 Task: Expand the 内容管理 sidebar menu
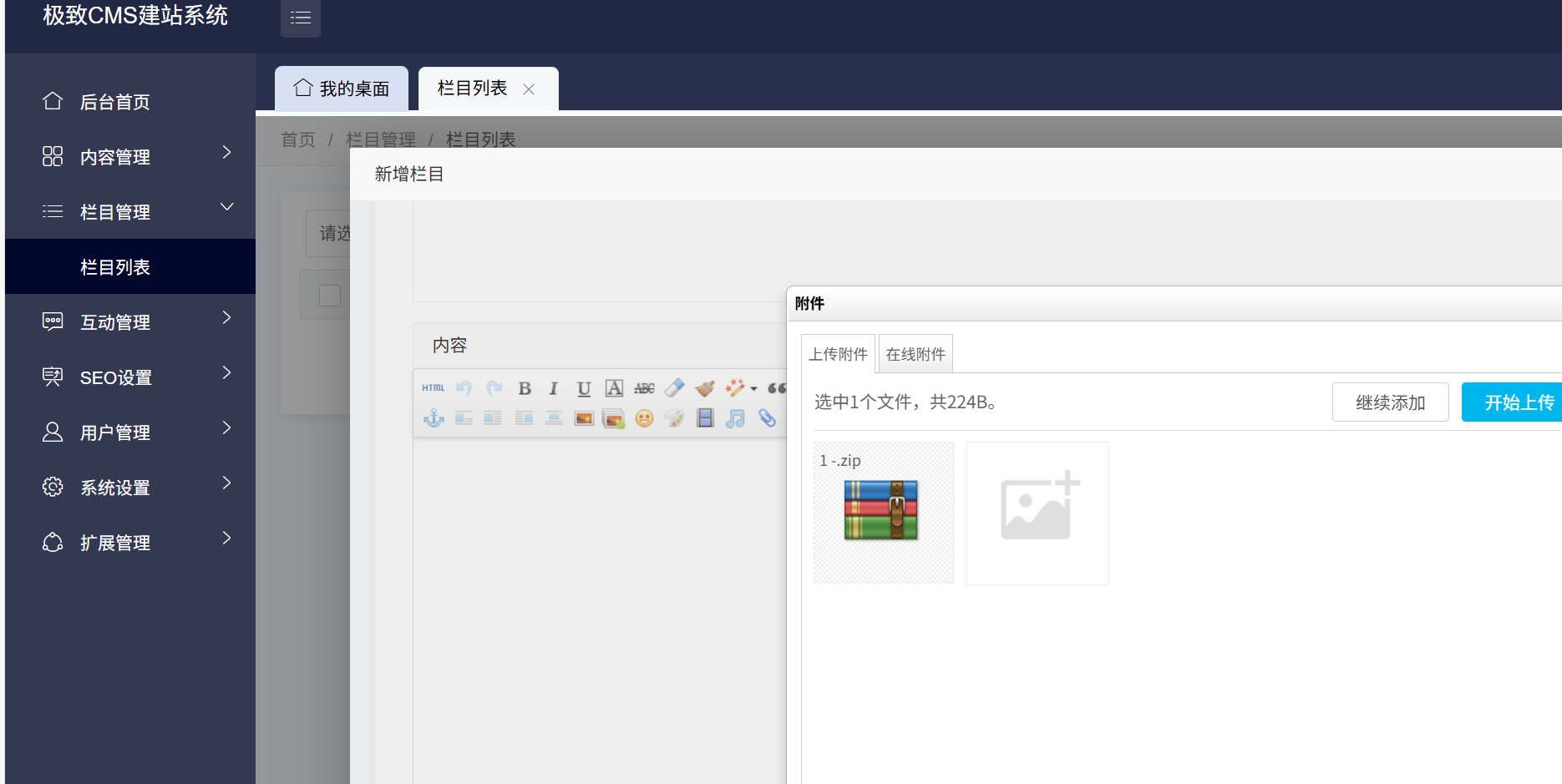130,157
